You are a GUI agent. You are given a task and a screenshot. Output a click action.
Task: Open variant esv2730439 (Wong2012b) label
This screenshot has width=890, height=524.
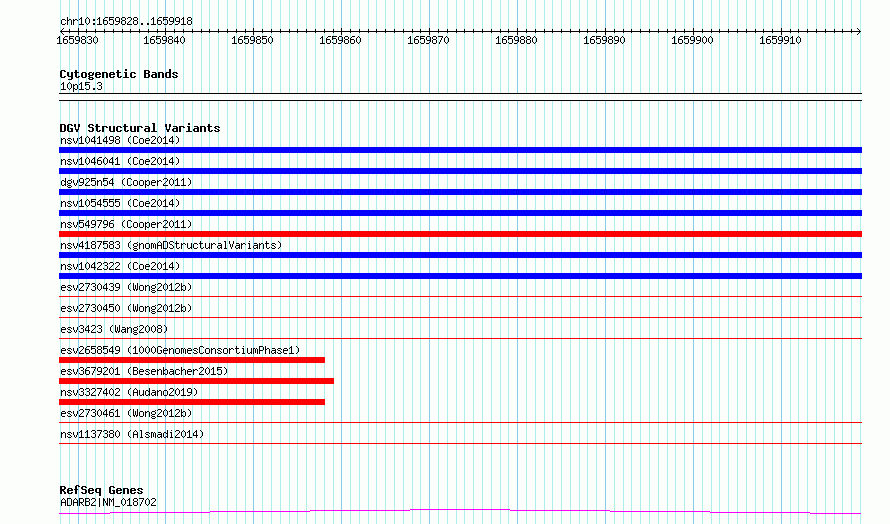[x=126, y=287]
